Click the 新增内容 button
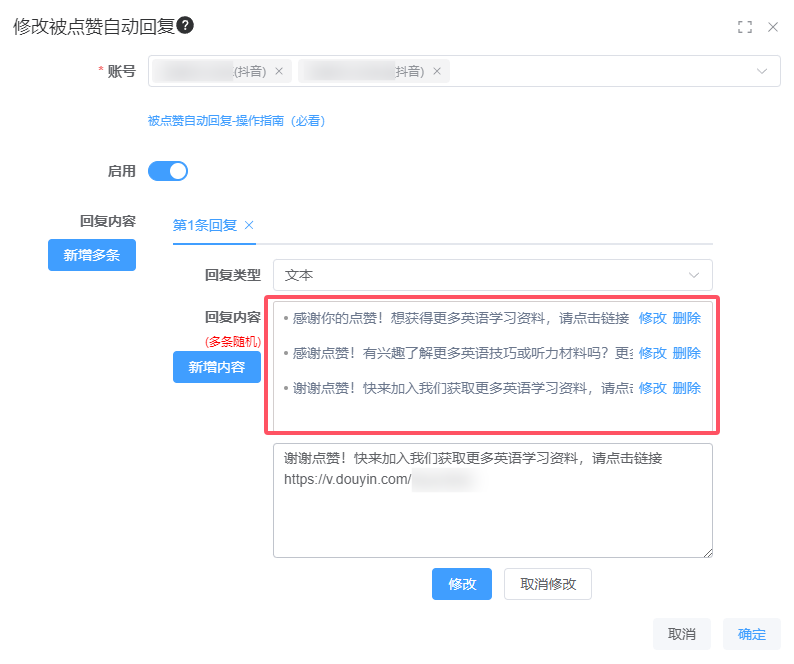Viewport: 794px width, 664px height. [217, 367]
